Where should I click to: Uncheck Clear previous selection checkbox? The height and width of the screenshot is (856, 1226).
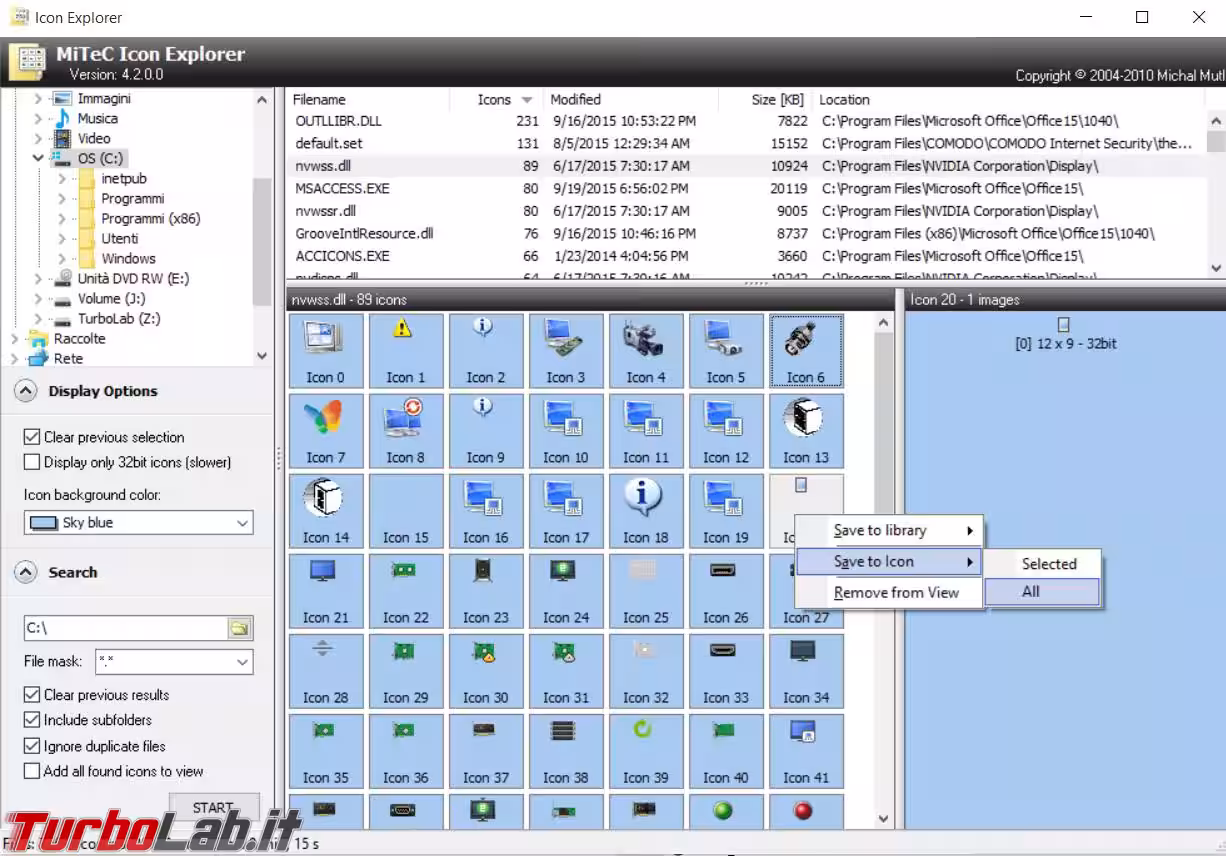pyautogui.click(x=31, y=437)
